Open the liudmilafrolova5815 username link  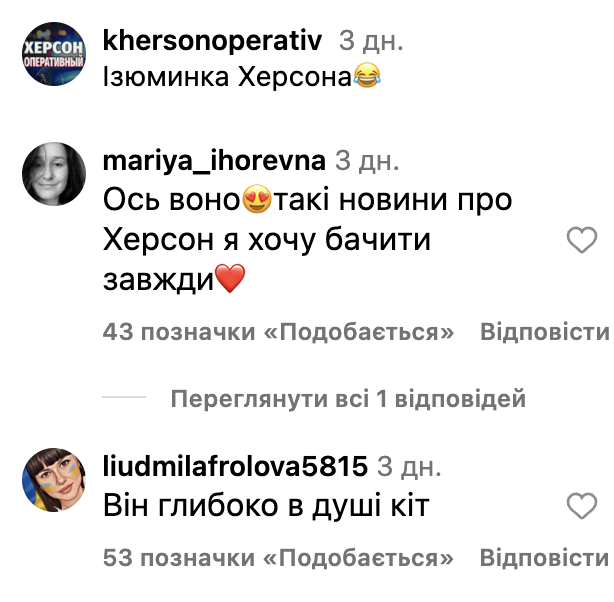(235, 466)
